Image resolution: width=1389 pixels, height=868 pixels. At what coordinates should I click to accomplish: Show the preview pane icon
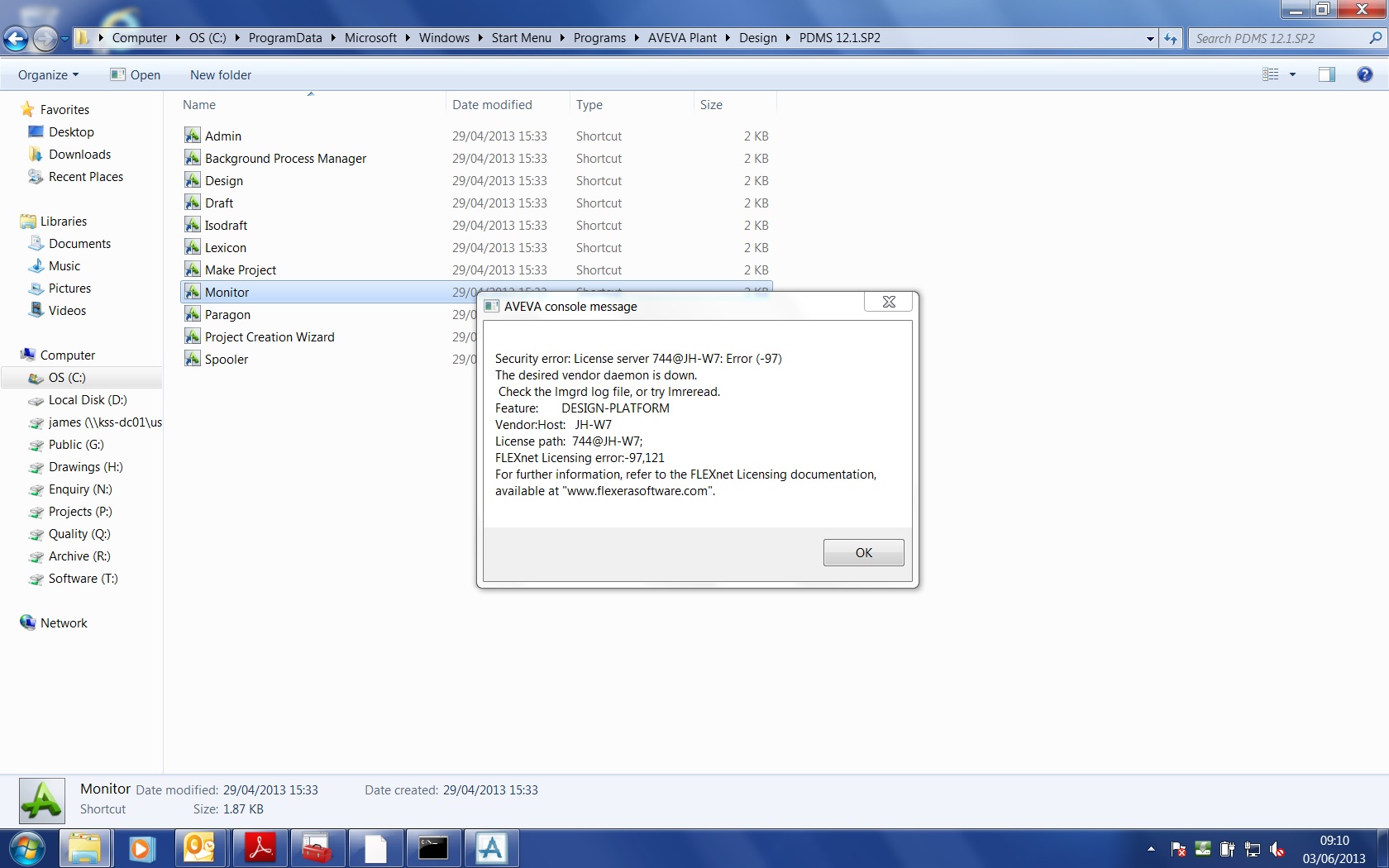(1327, 74)
